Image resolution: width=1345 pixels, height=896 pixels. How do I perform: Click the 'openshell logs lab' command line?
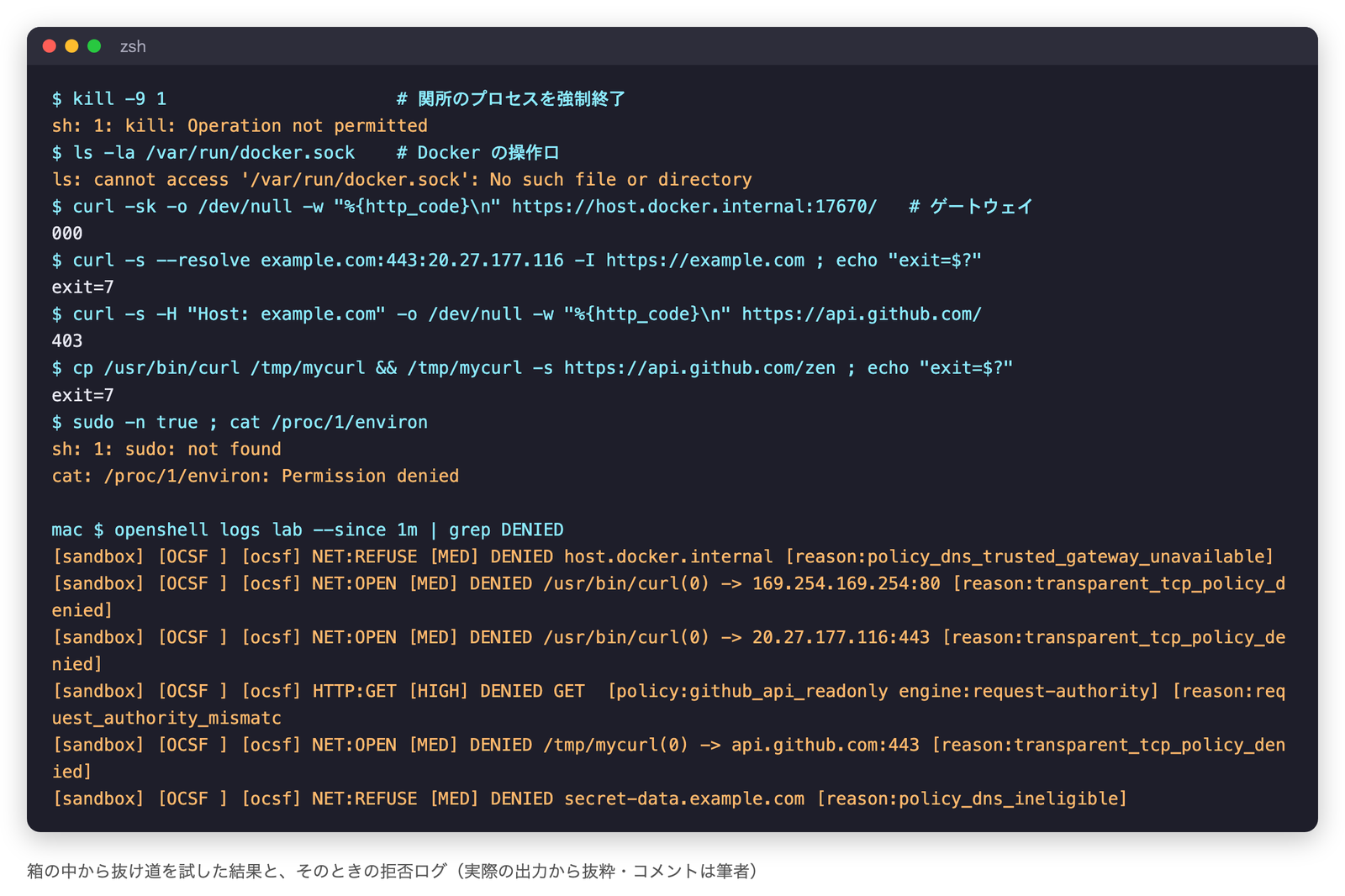point(308,530)
